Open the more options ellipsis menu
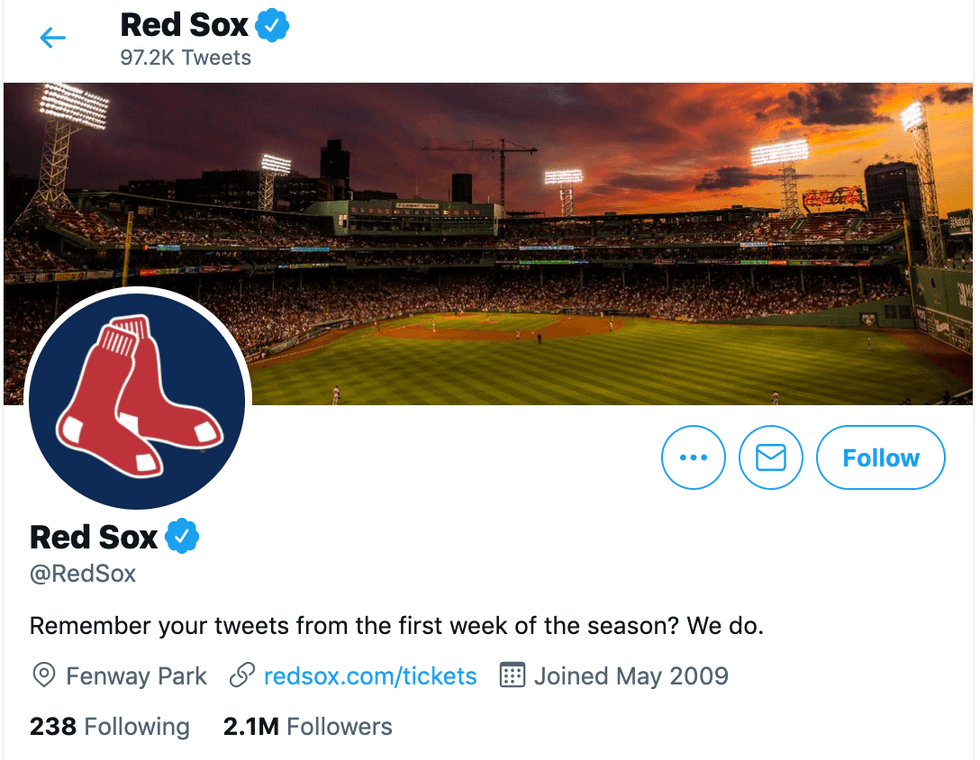This screenshot has height=760, width=980. (x=693, y=457)
